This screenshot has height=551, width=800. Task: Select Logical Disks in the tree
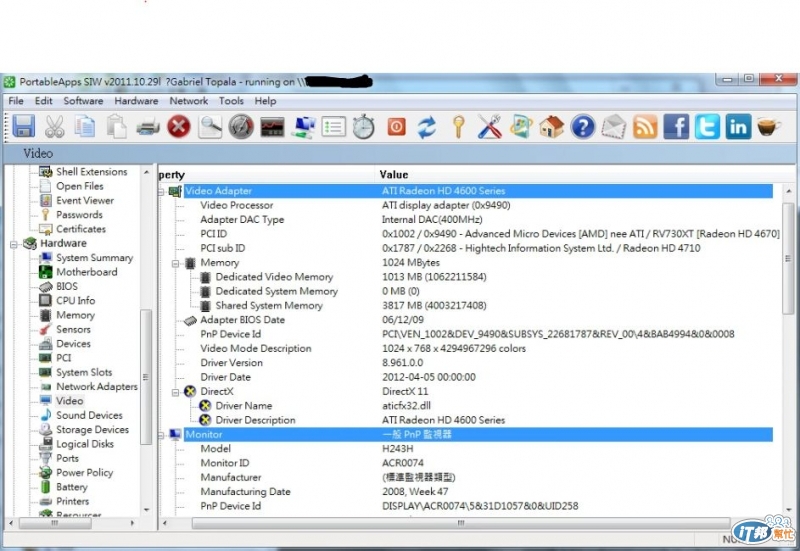[x=85, y=443]
